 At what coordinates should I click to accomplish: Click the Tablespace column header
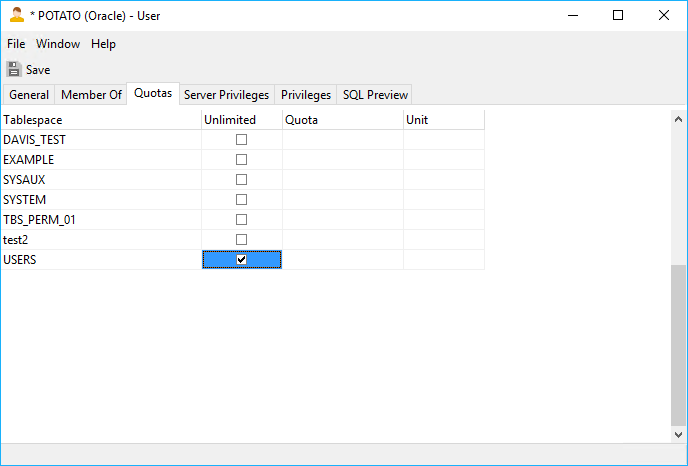pos(100,120)
